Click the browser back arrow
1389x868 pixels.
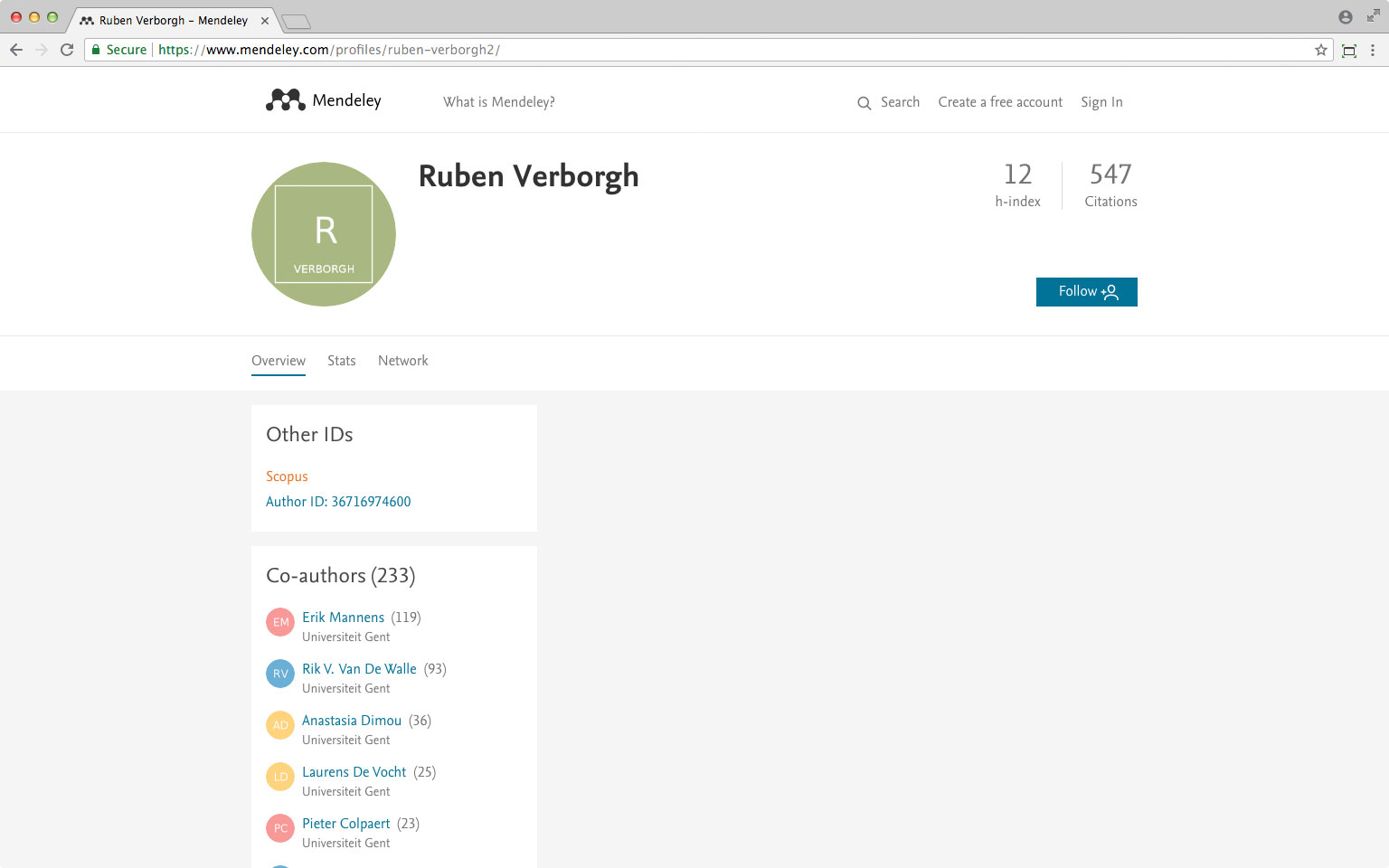pos(16,50)
